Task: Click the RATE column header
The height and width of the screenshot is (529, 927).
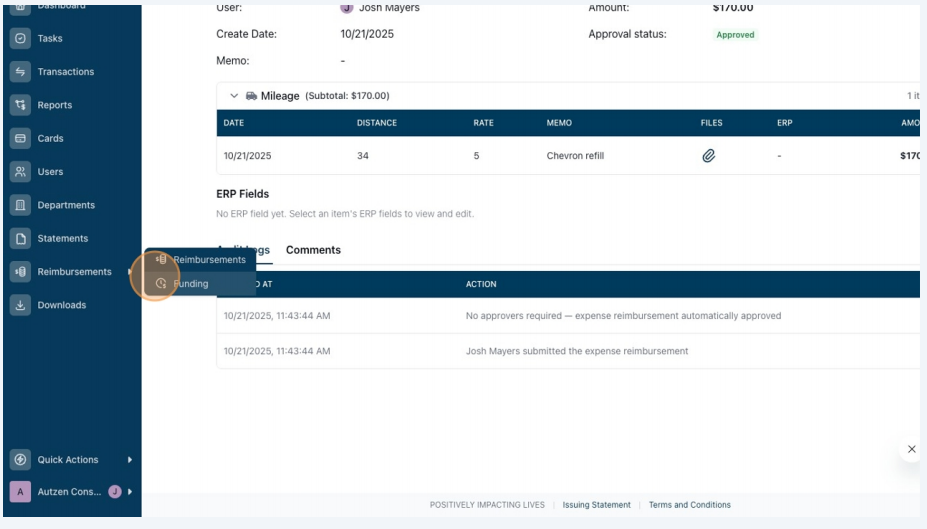Action: tap(483, 123)
